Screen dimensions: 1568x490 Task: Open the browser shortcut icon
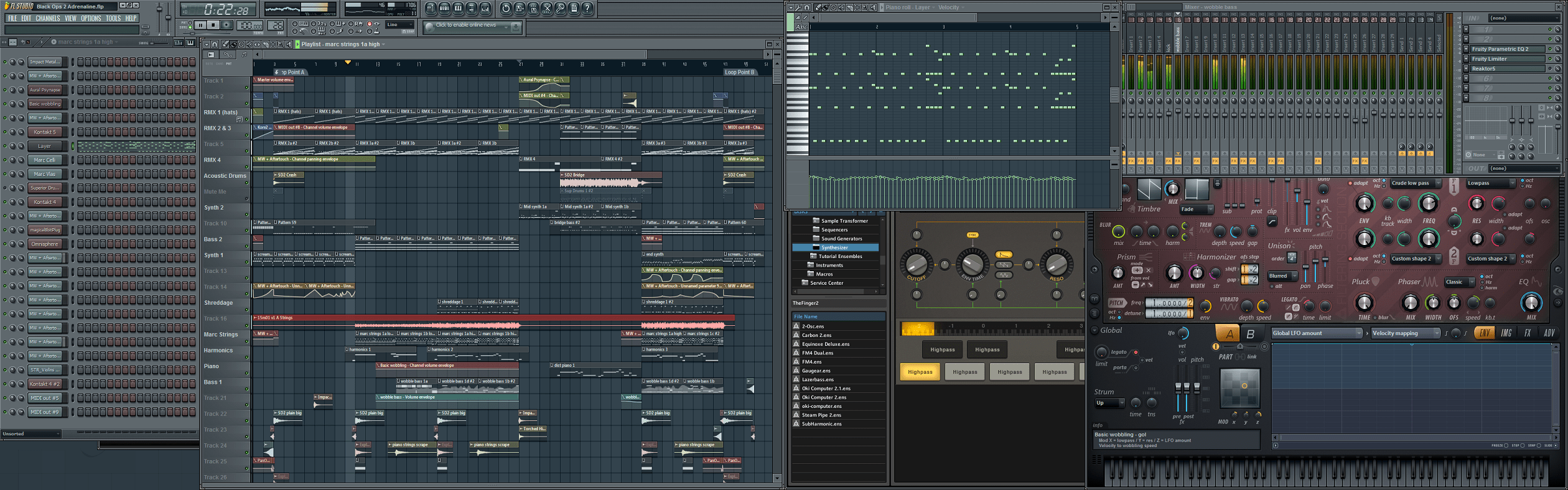pos(472,8)
